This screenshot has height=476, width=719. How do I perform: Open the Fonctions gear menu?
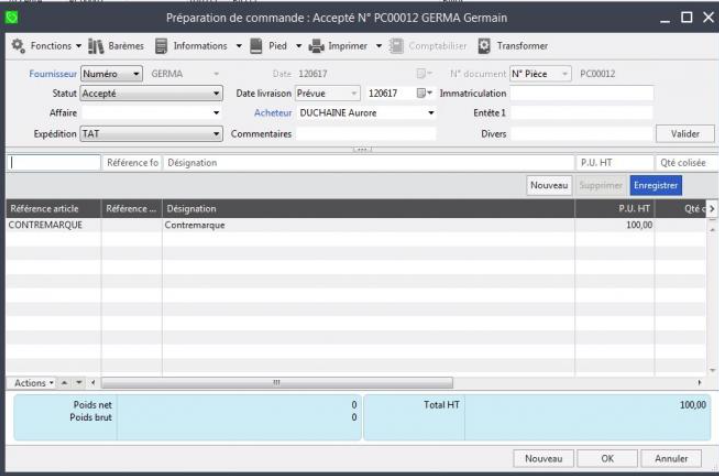pos(18,46)
